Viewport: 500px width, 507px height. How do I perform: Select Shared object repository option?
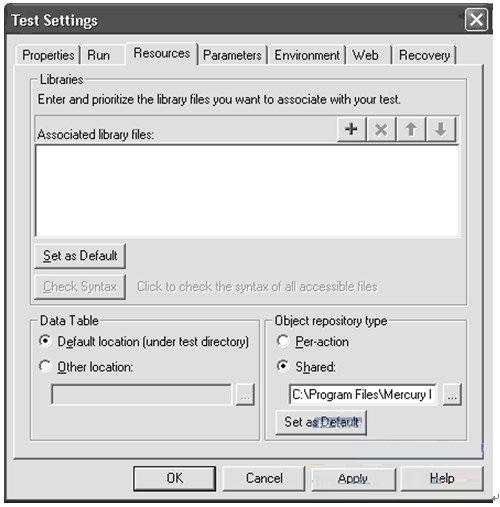[x=283, y=366]
